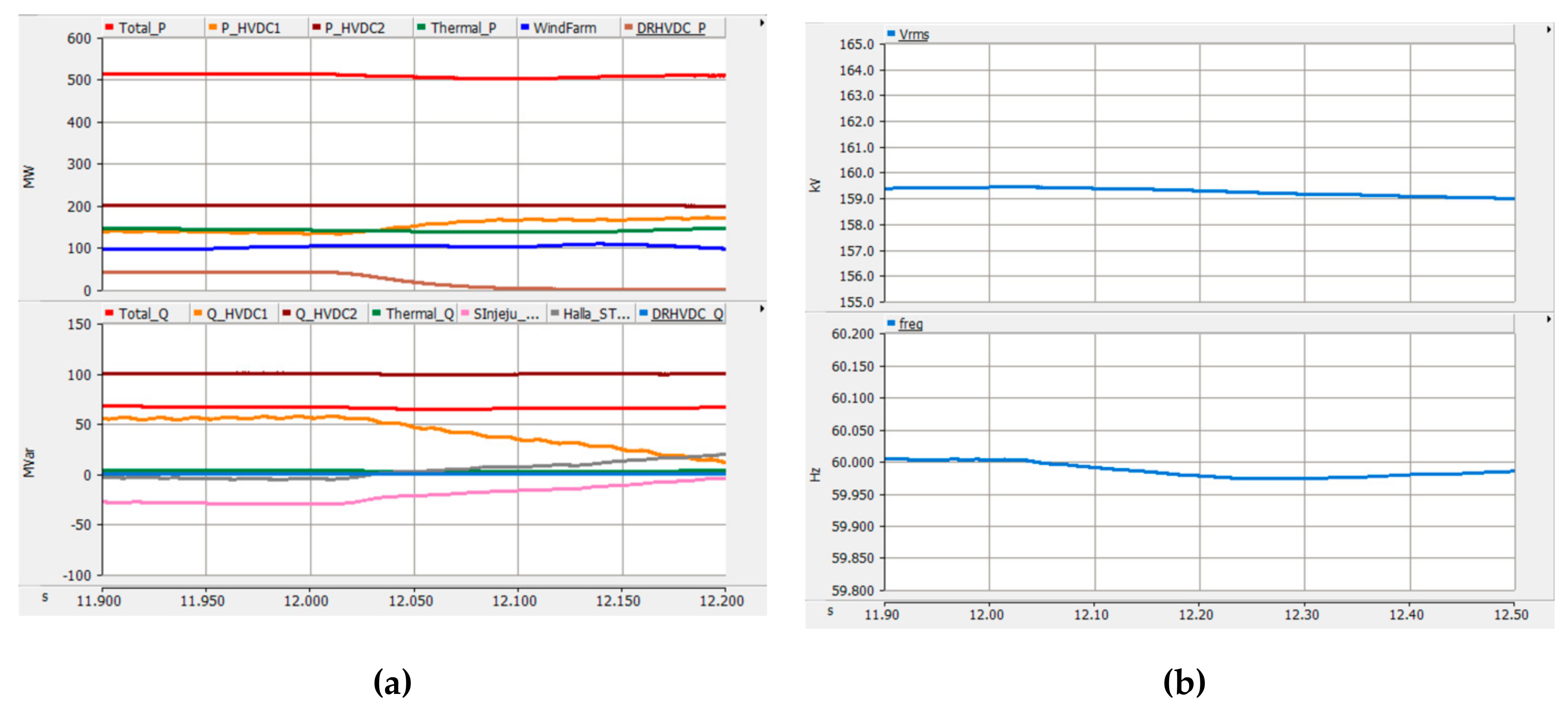Expand the freq graph panel arrow
The image size is (1568, 717).
pyautogui.click(x=1549, y=319)
